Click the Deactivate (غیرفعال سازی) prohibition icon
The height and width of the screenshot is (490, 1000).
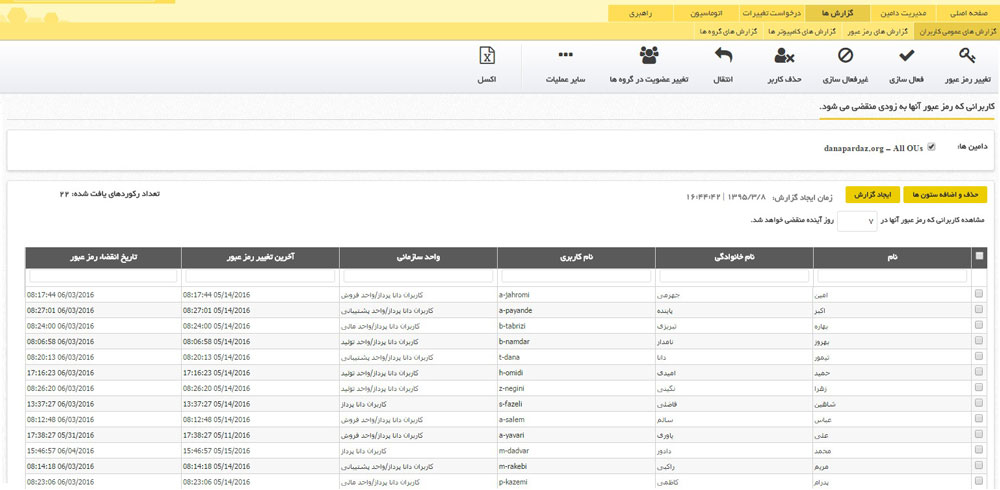pyautogui.click(x=845, y=56)
